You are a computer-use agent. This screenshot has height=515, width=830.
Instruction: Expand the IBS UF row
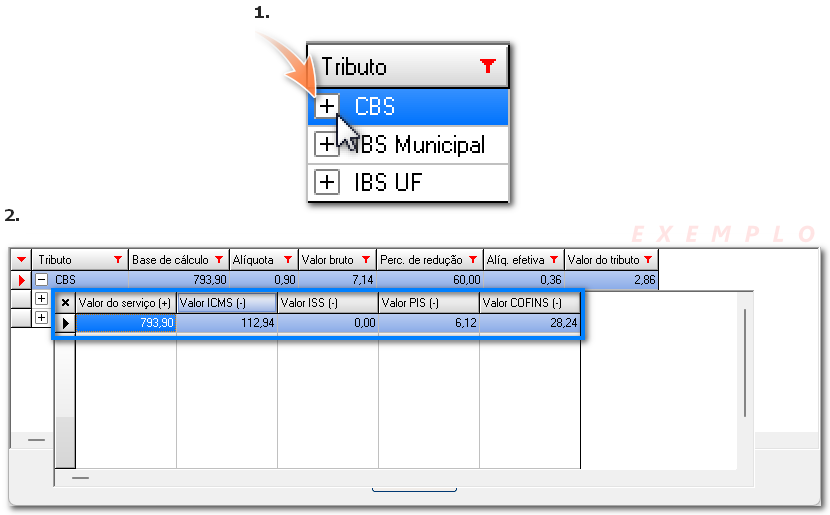(x=327, y=183)
